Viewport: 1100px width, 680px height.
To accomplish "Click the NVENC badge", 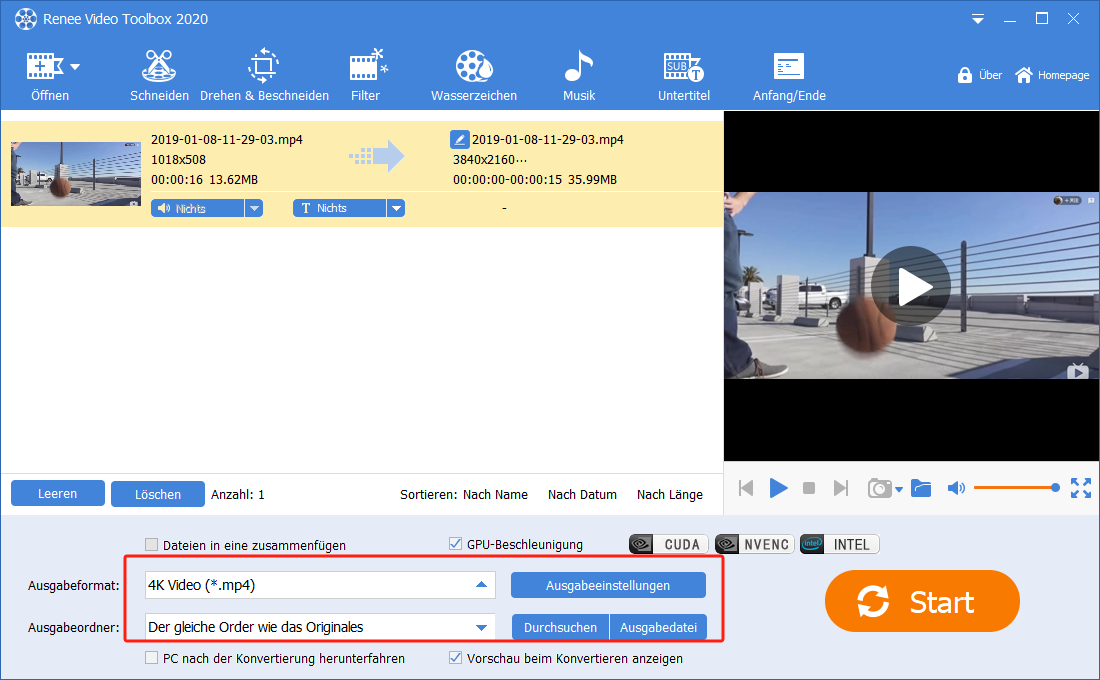I will 754,545.
